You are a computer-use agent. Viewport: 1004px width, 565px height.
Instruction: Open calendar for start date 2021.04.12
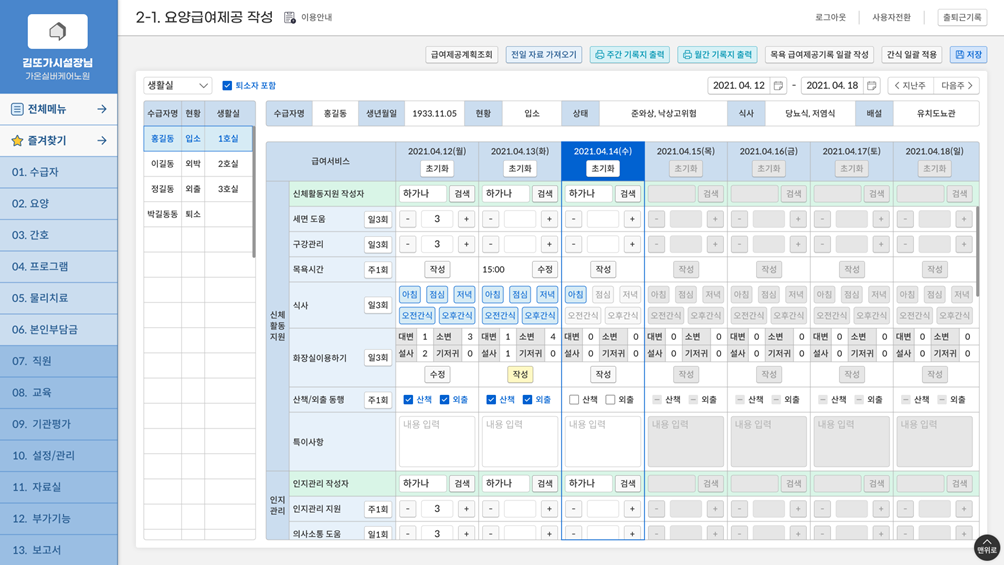coord(778,85)
